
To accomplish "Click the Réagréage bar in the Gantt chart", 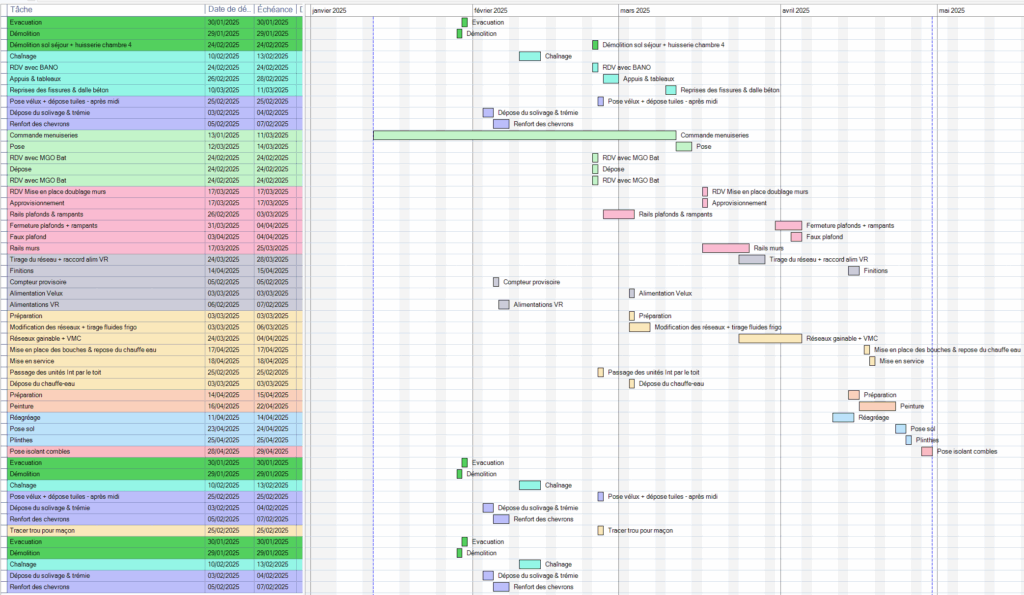I will click(843, 417).
